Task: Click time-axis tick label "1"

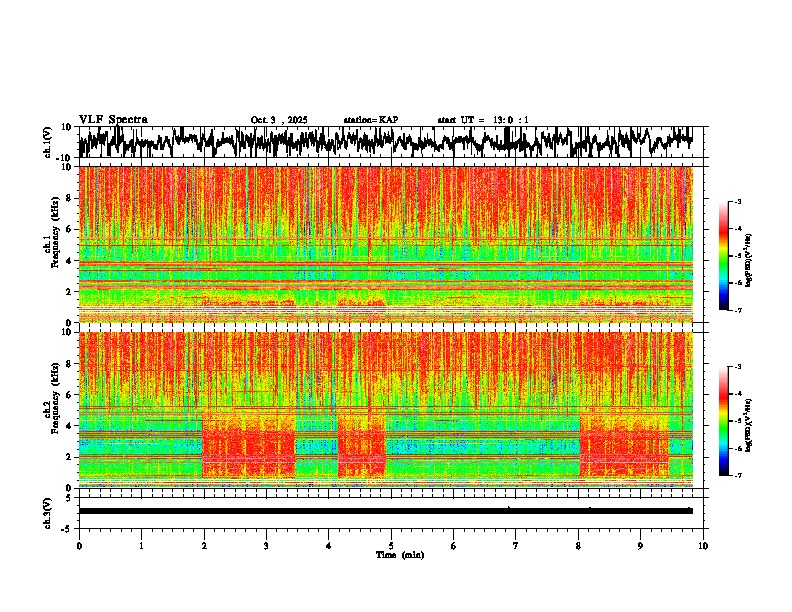Action: (x=141, y=546)
